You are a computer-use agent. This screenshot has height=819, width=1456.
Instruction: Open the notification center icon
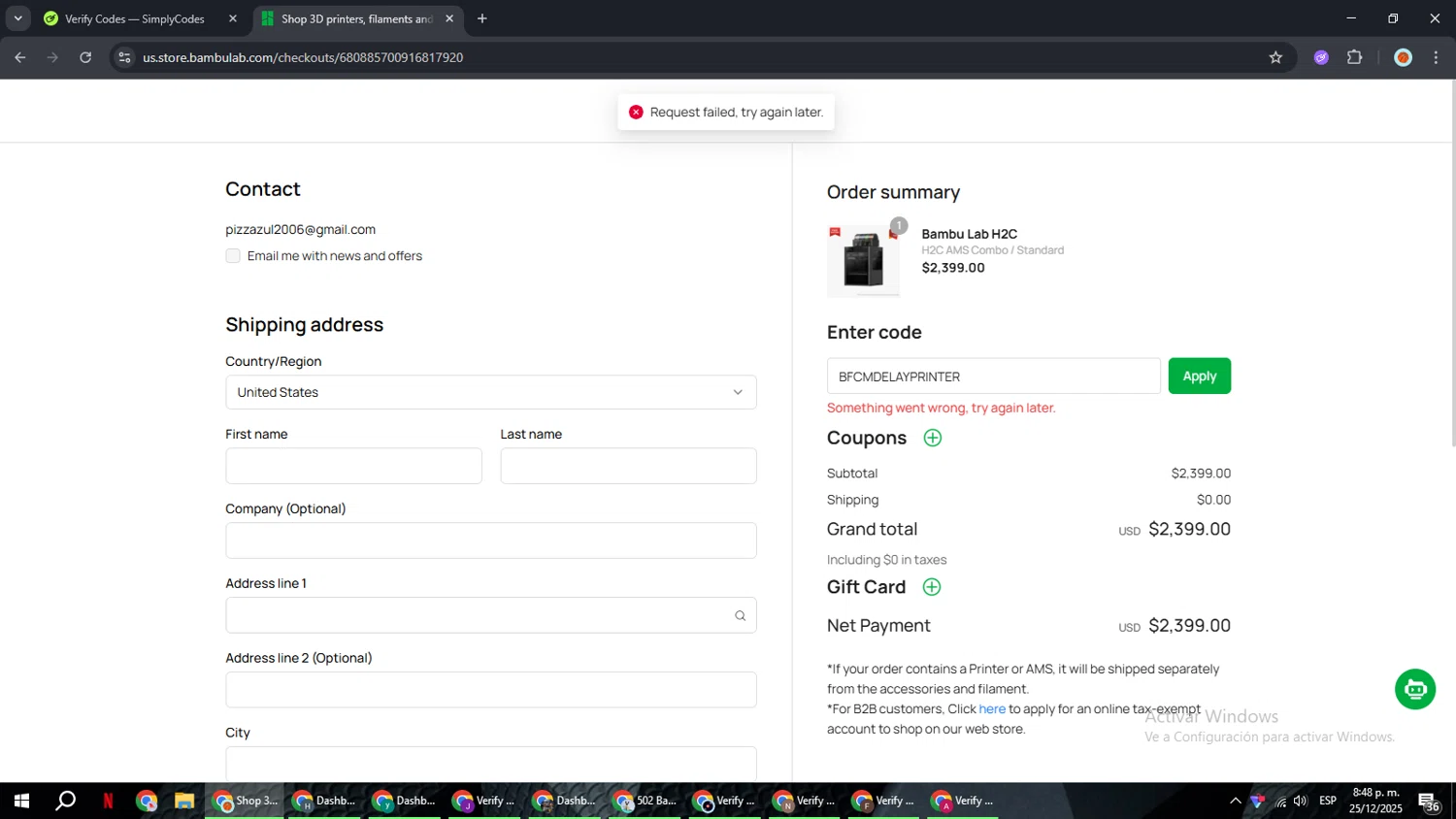(1430, 802)
